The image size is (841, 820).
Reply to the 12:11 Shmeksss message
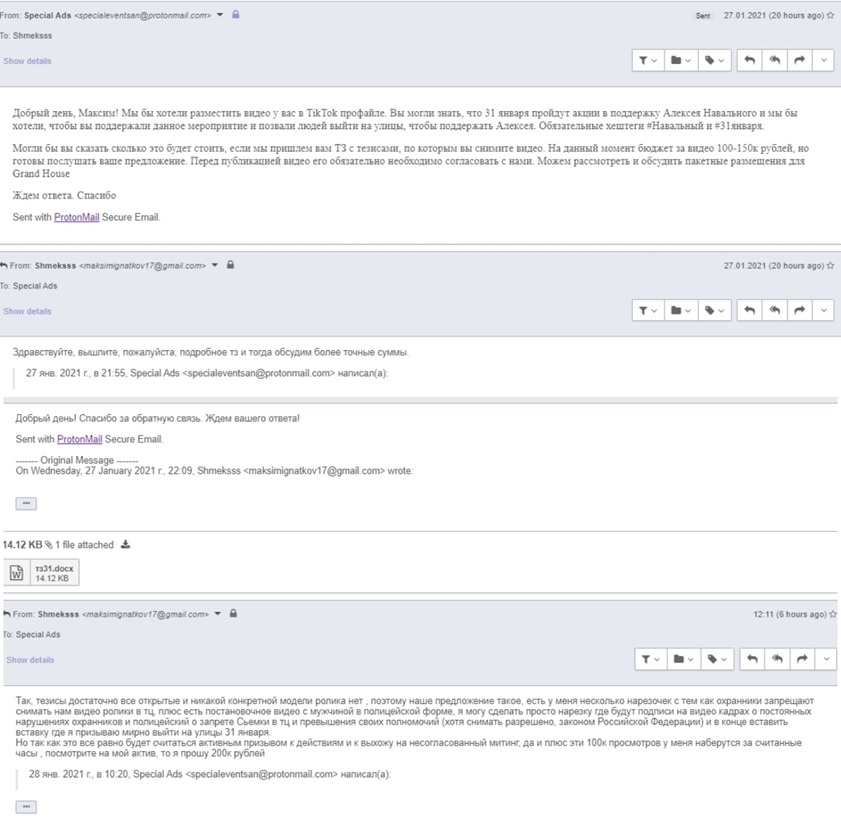click(x=752, y=659)
